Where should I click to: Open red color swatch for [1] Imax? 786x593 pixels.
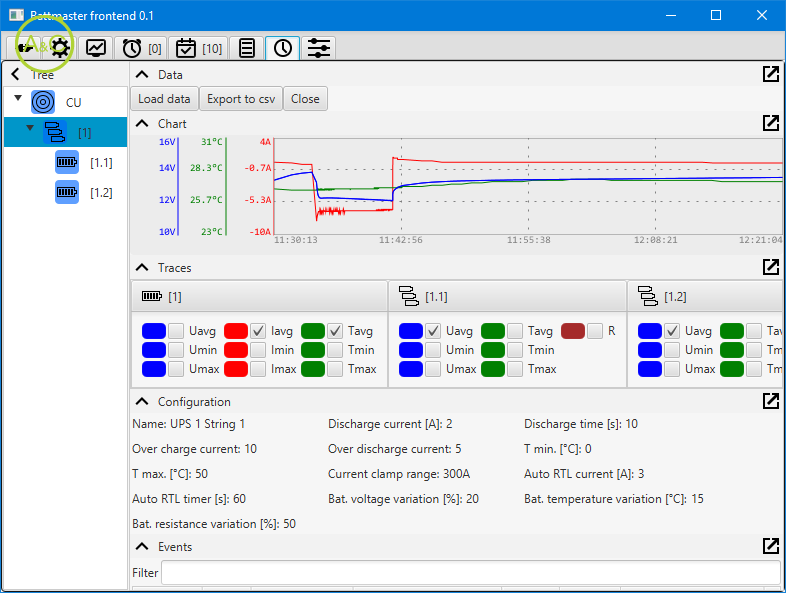(236, 369)
